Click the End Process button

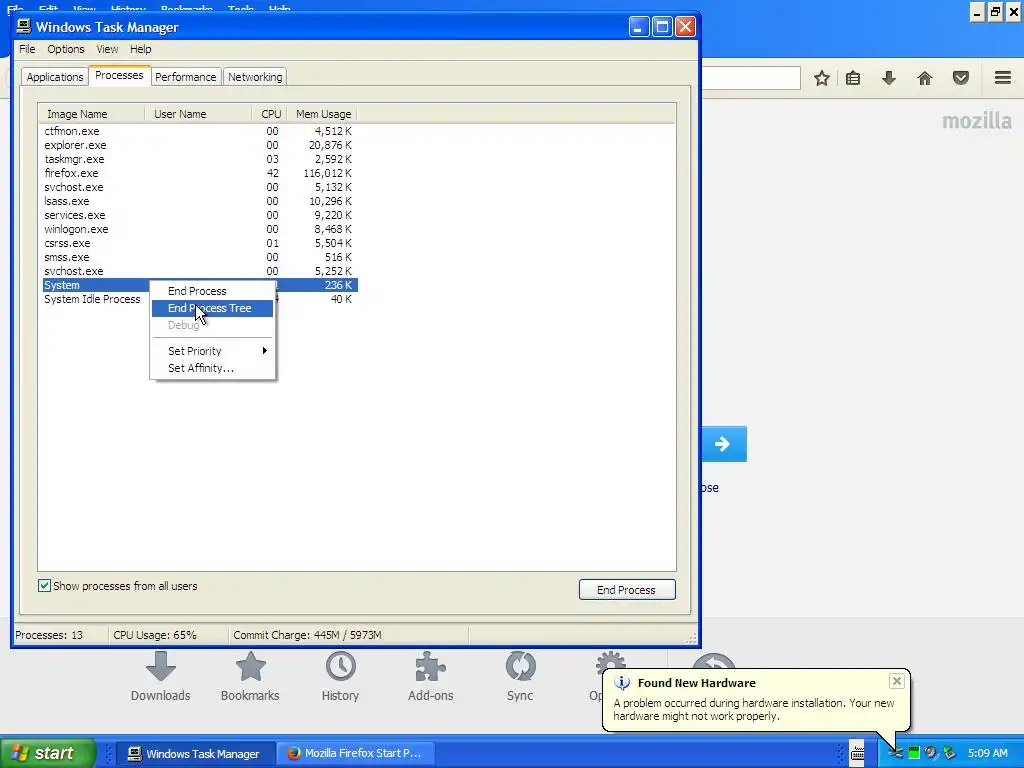pos(627,590)
